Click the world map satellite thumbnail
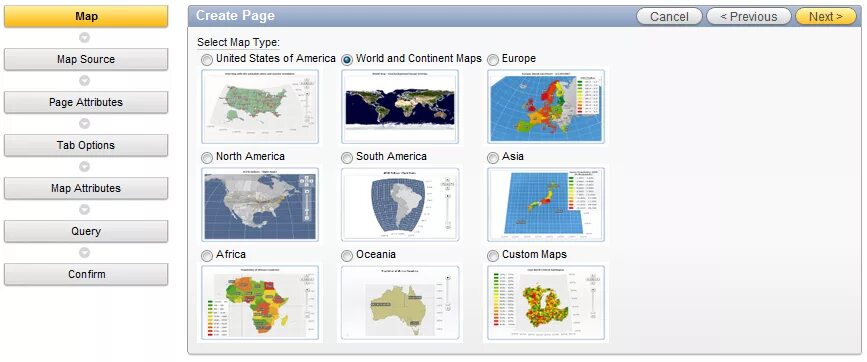 tap(400, 106)
